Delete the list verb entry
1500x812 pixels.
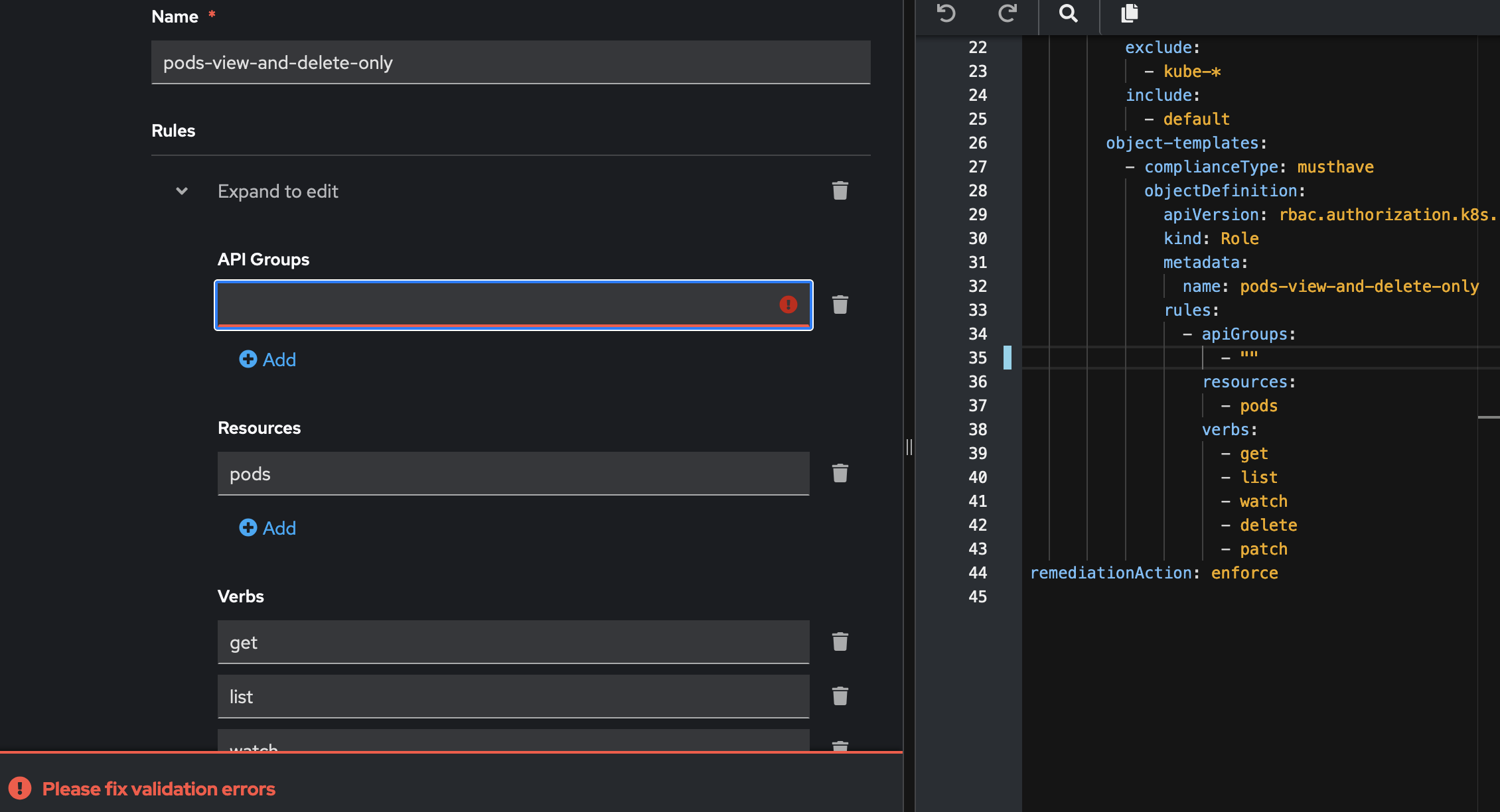point(840,697)
